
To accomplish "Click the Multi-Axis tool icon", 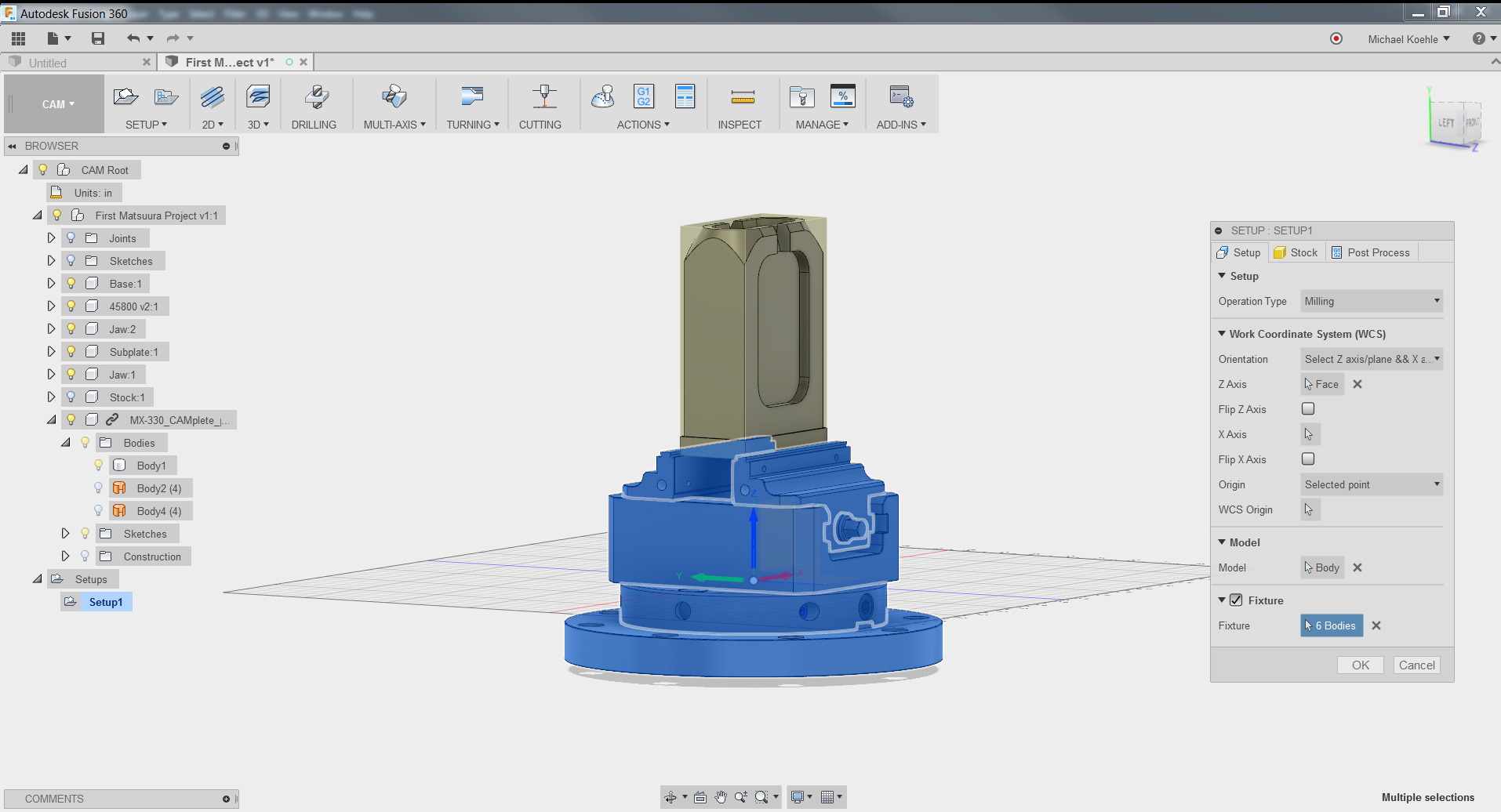I will 394,97.
